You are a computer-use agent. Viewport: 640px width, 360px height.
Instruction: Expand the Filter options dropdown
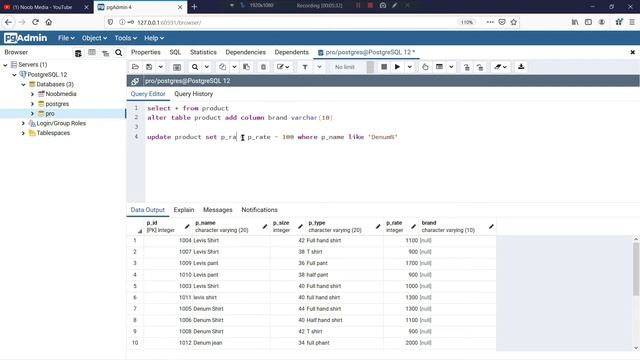(x=319, y=67)
